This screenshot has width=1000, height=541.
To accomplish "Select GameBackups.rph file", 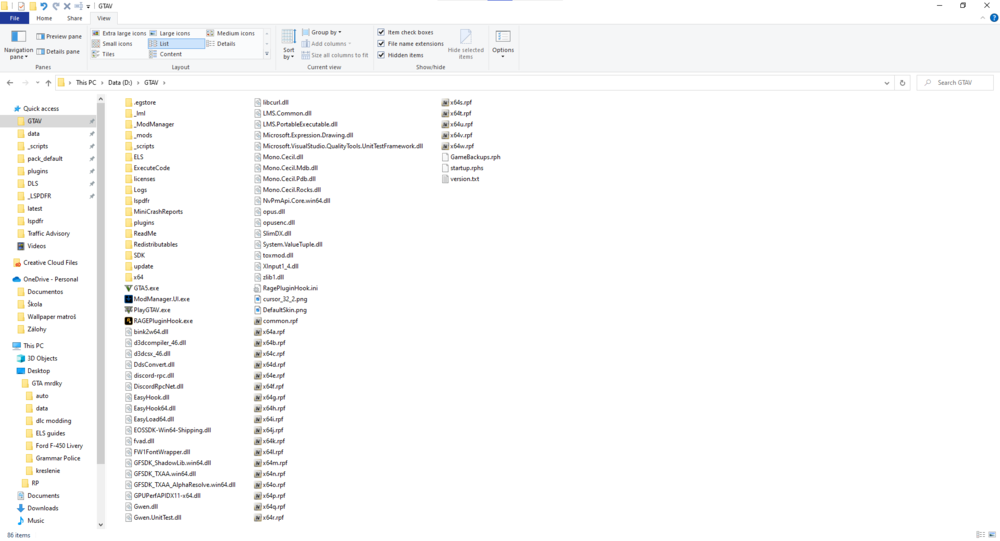I will (x=471, y=157).
